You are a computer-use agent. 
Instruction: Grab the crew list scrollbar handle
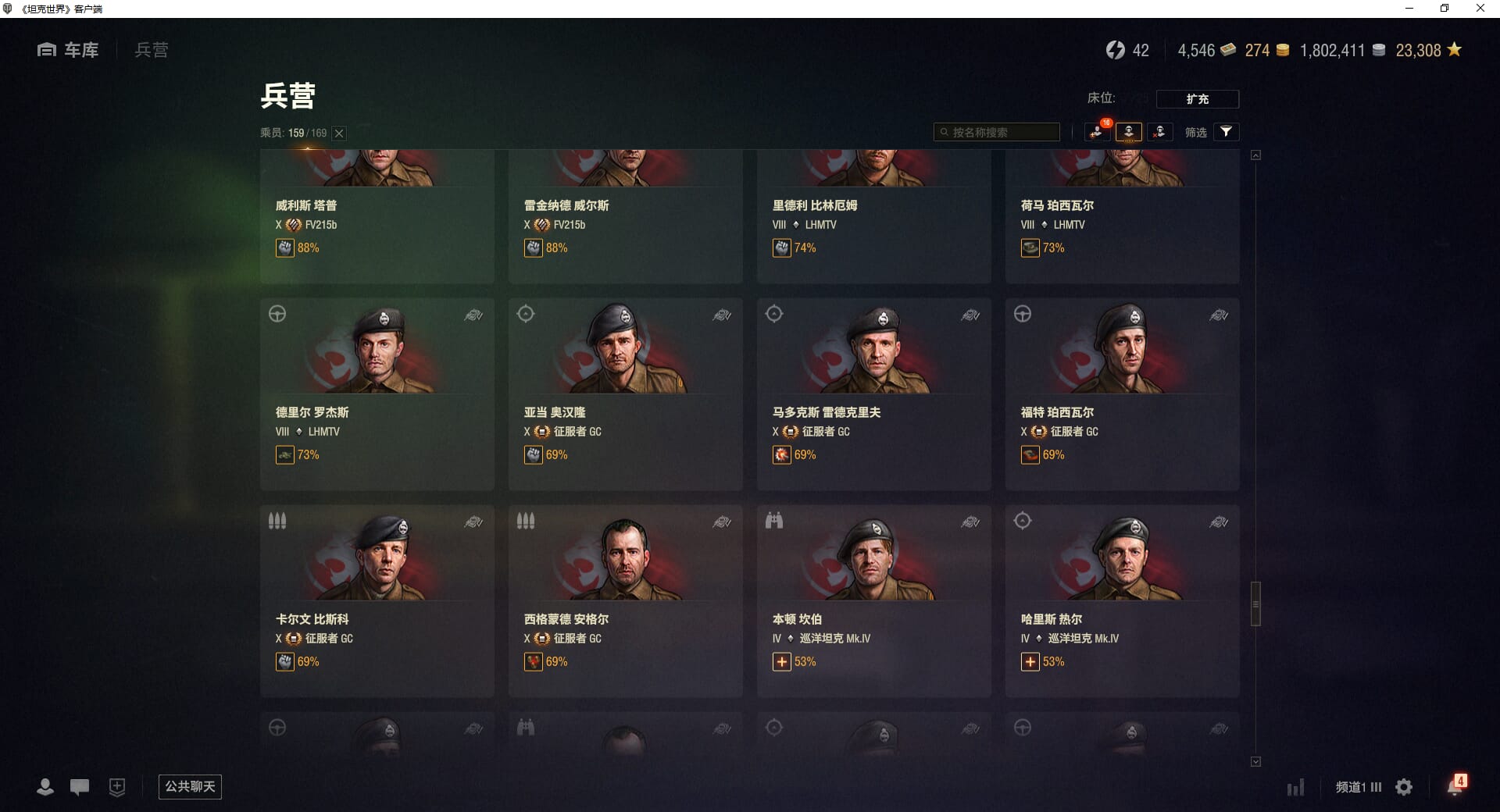tap(1255, 604)
